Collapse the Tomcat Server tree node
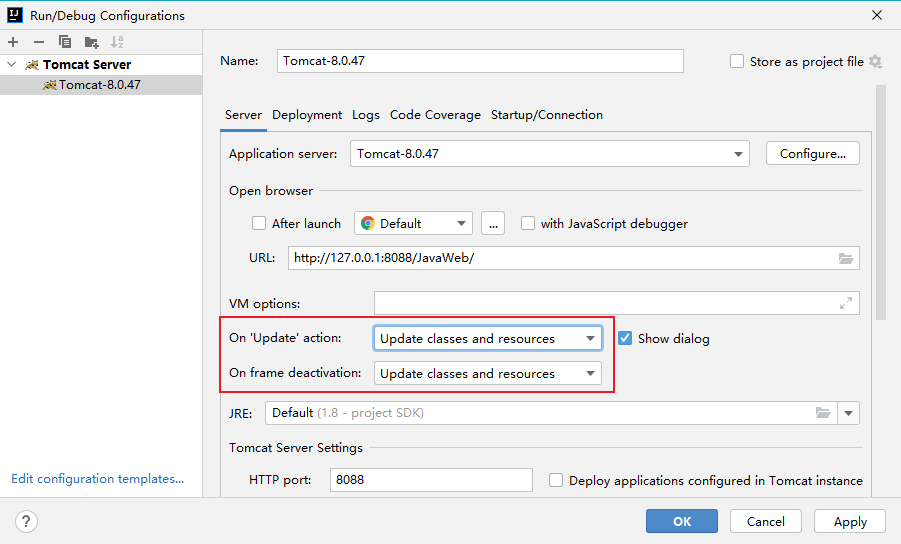901x544 pixels. (x=11, y=64)
